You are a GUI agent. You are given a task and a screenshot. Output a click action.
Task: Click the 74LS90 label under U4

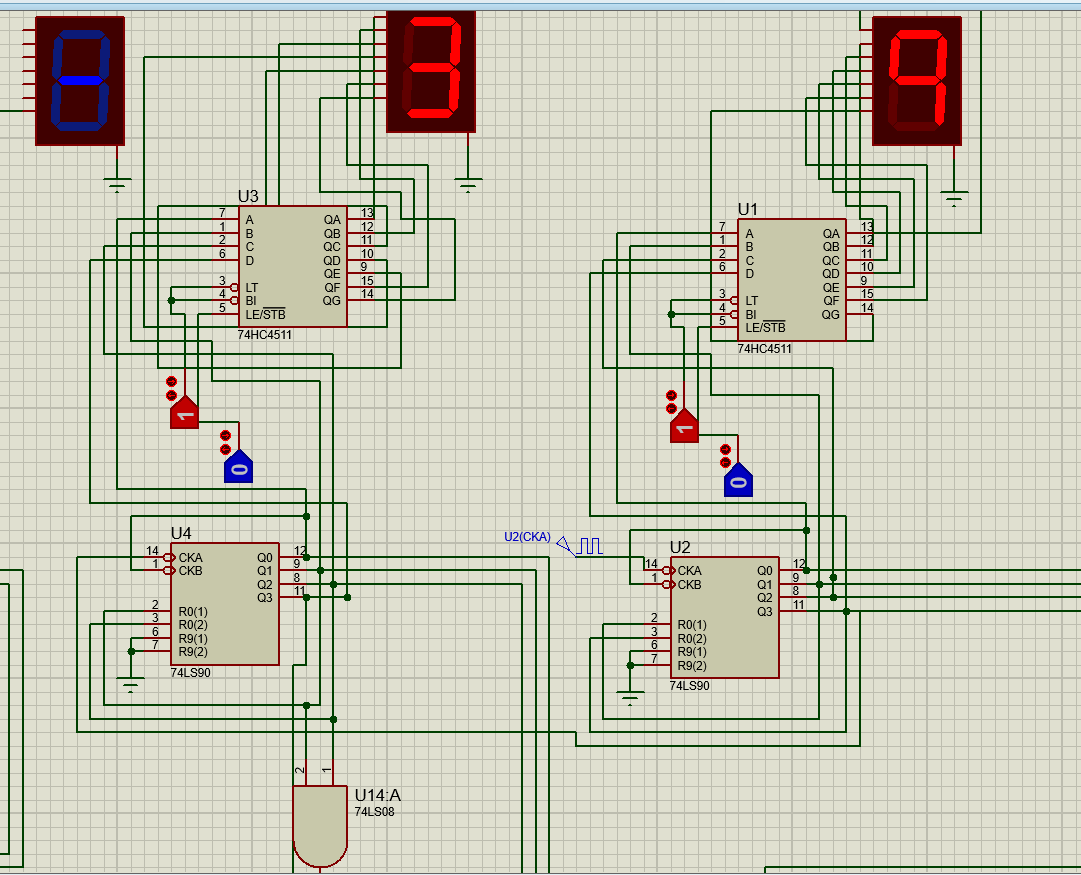pos(190,672)
